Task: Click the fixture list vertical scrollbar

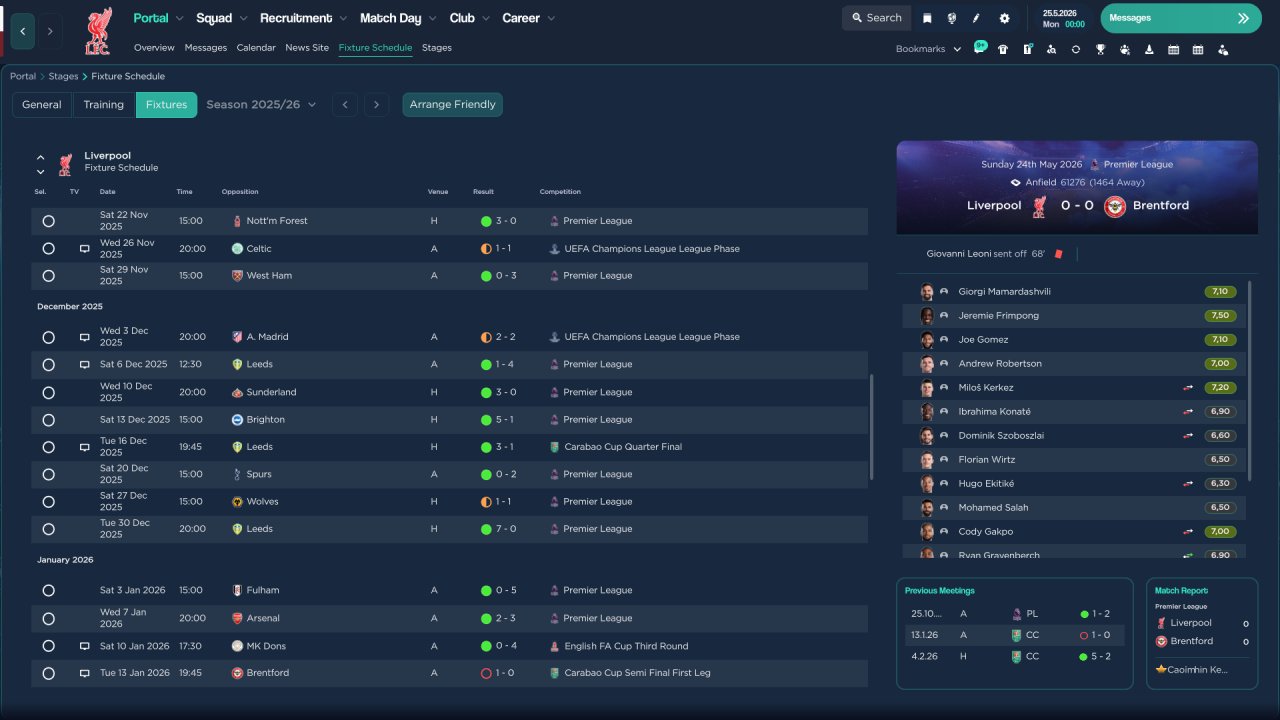Action: click(873, 428)
